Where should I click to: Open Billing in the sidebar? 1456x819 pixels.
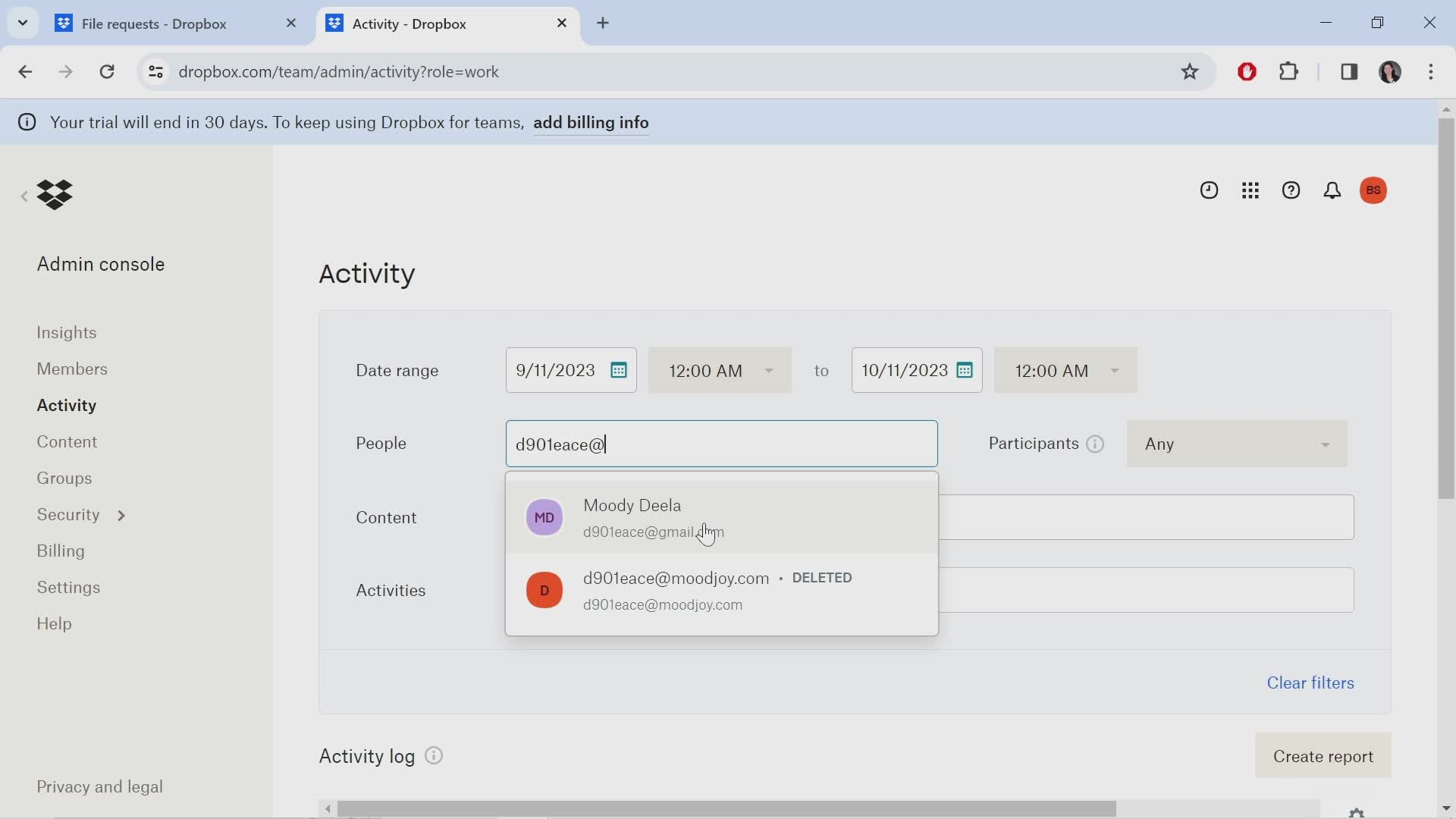coord(61,551)
